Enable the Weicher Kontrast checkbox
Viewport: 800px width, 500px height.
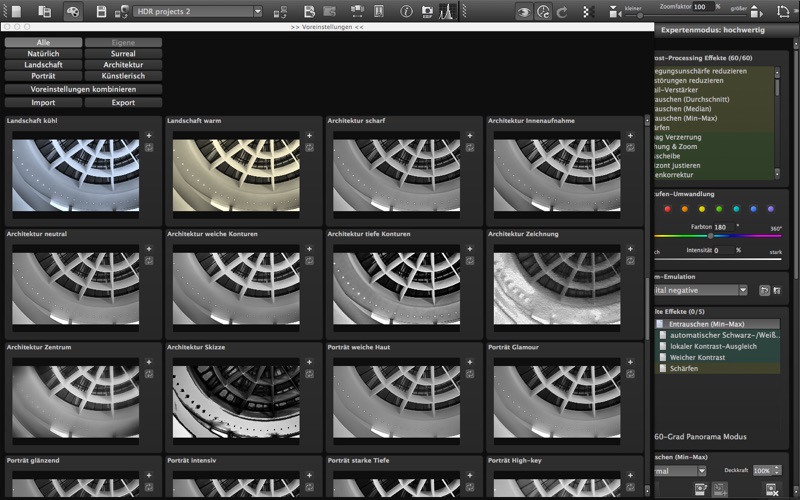point(663,358)
